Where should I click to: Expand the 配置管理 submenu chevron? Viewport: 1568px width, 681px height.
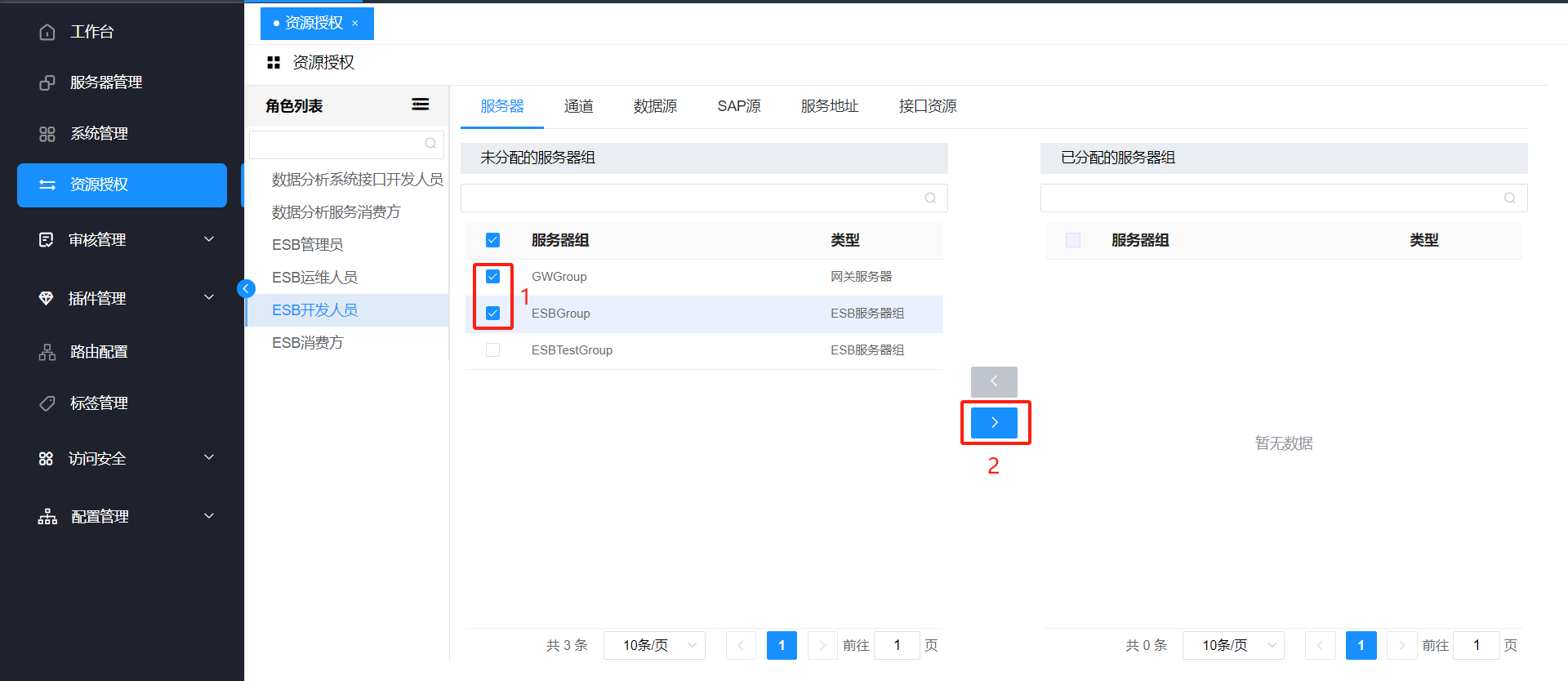click(209, 516)
